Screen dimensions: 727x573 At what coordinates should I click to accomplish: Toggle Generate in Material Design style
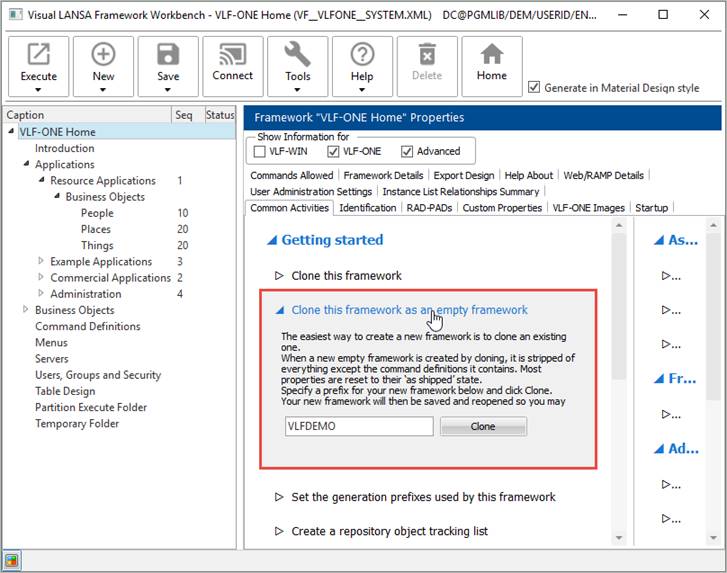point(534,88)
